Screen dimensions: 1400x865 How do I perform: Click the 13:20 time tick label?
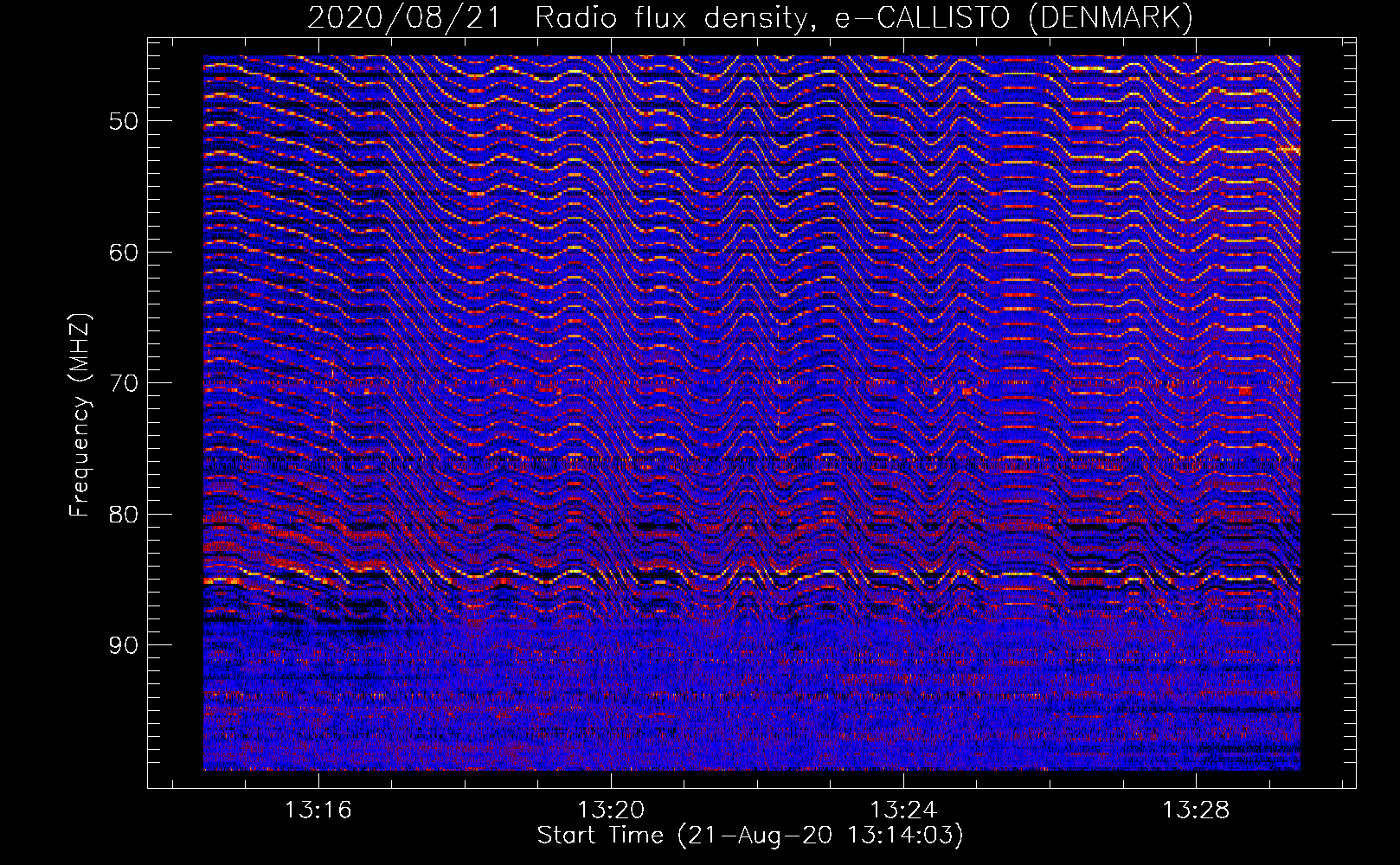pyautogui.click(x=611, y=811)
